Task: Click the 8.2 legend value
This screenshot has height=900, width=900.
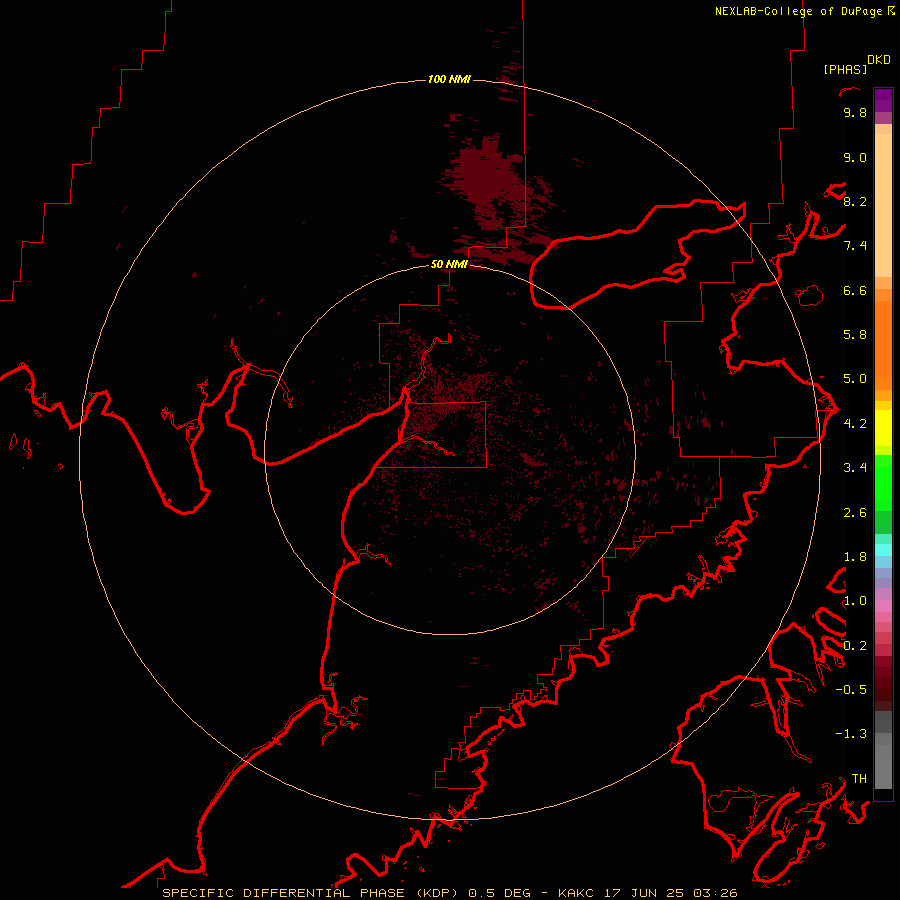Action: [855, 201]
